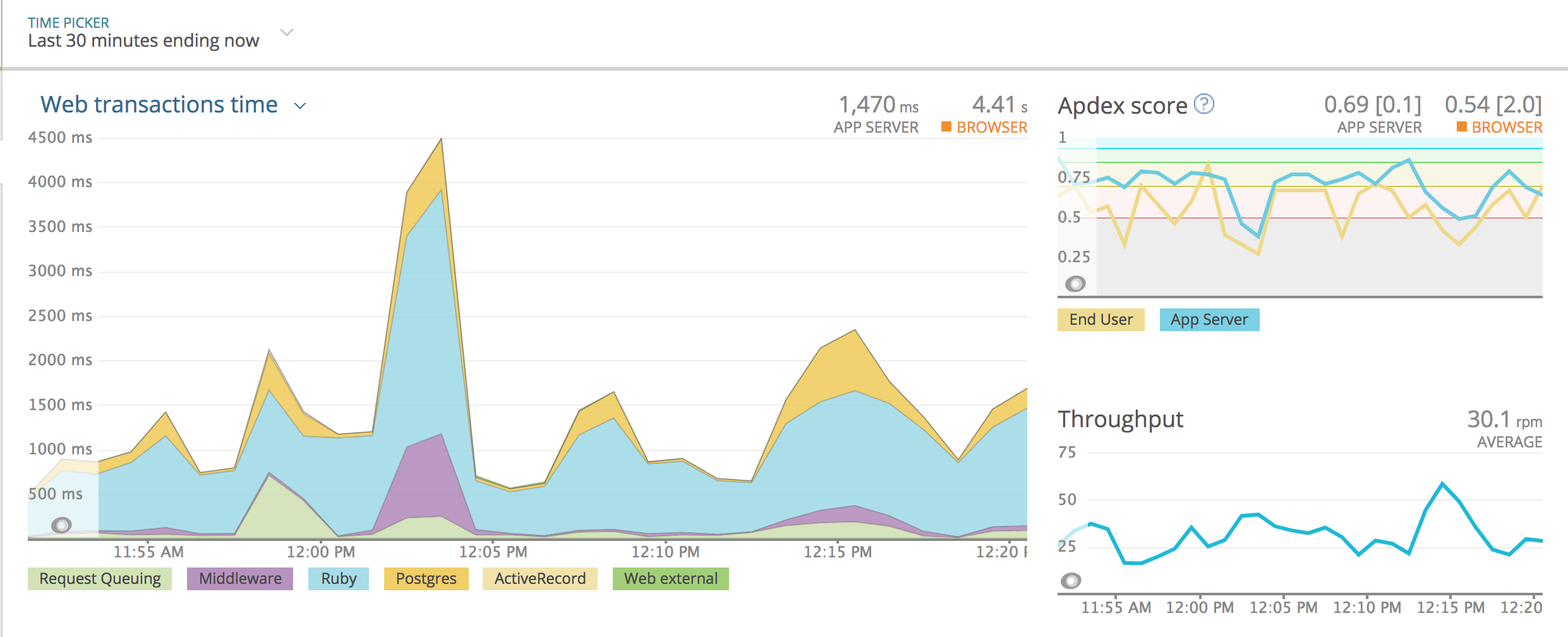Image resolution: width=1568 pixels, height=637 pixels.
Task: Click the Throughput line peak near 12:15 PM
Action: pos(1442,483)
